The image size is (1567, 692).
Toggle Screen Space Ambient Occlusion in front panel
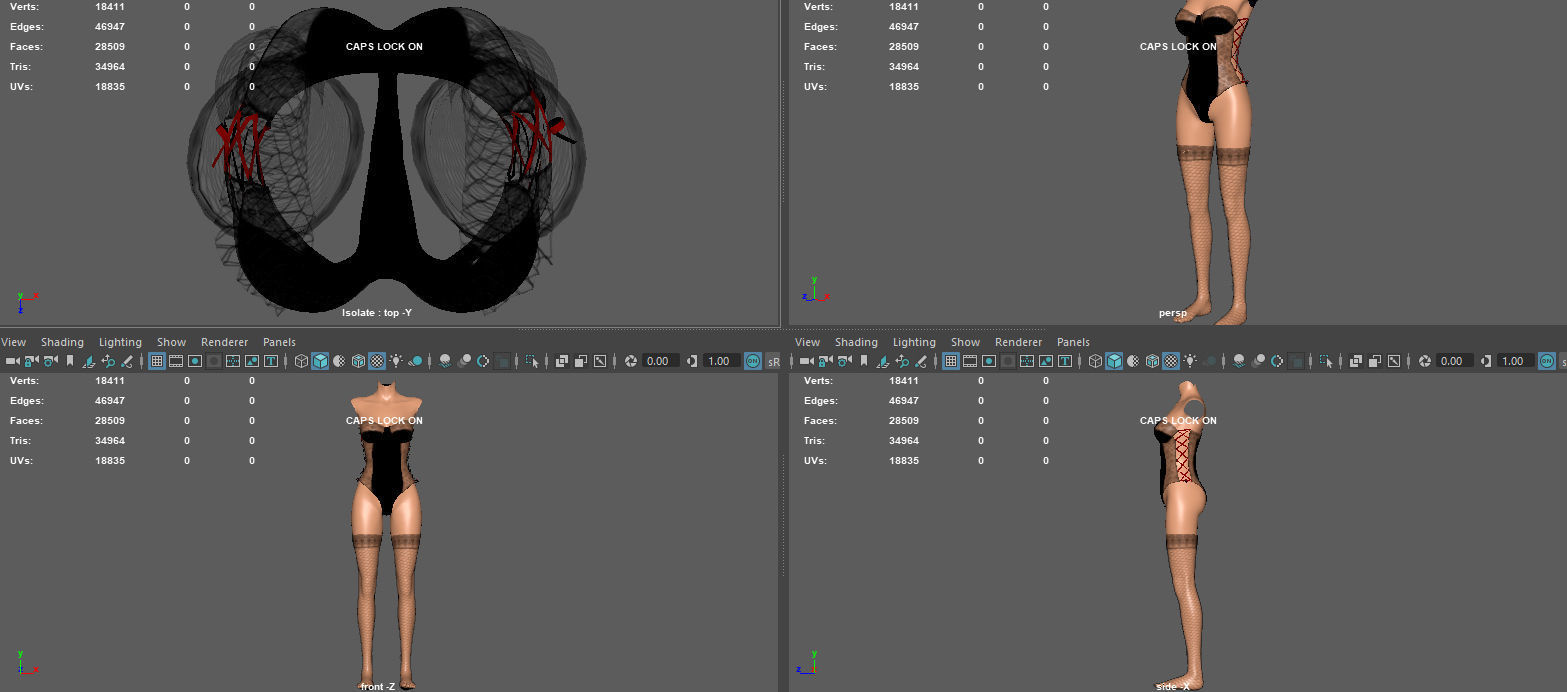coord(445,361)
